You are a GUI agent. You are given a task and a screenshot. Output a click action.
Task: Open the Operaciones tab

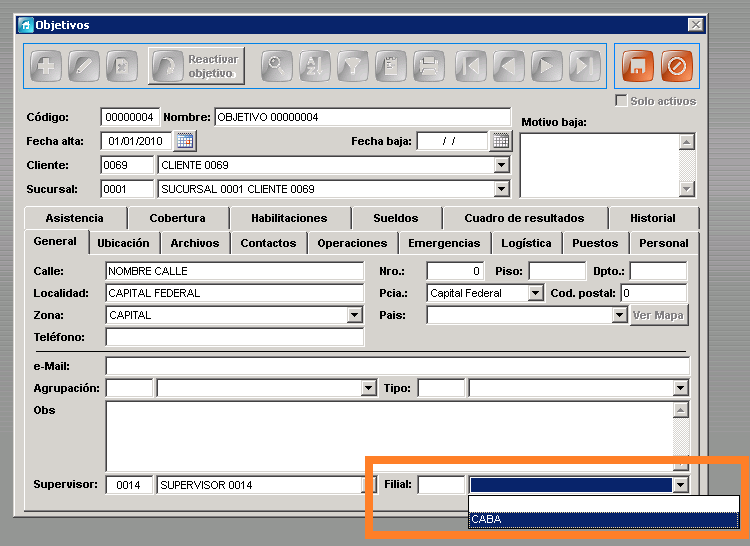[x=352, y=243]
